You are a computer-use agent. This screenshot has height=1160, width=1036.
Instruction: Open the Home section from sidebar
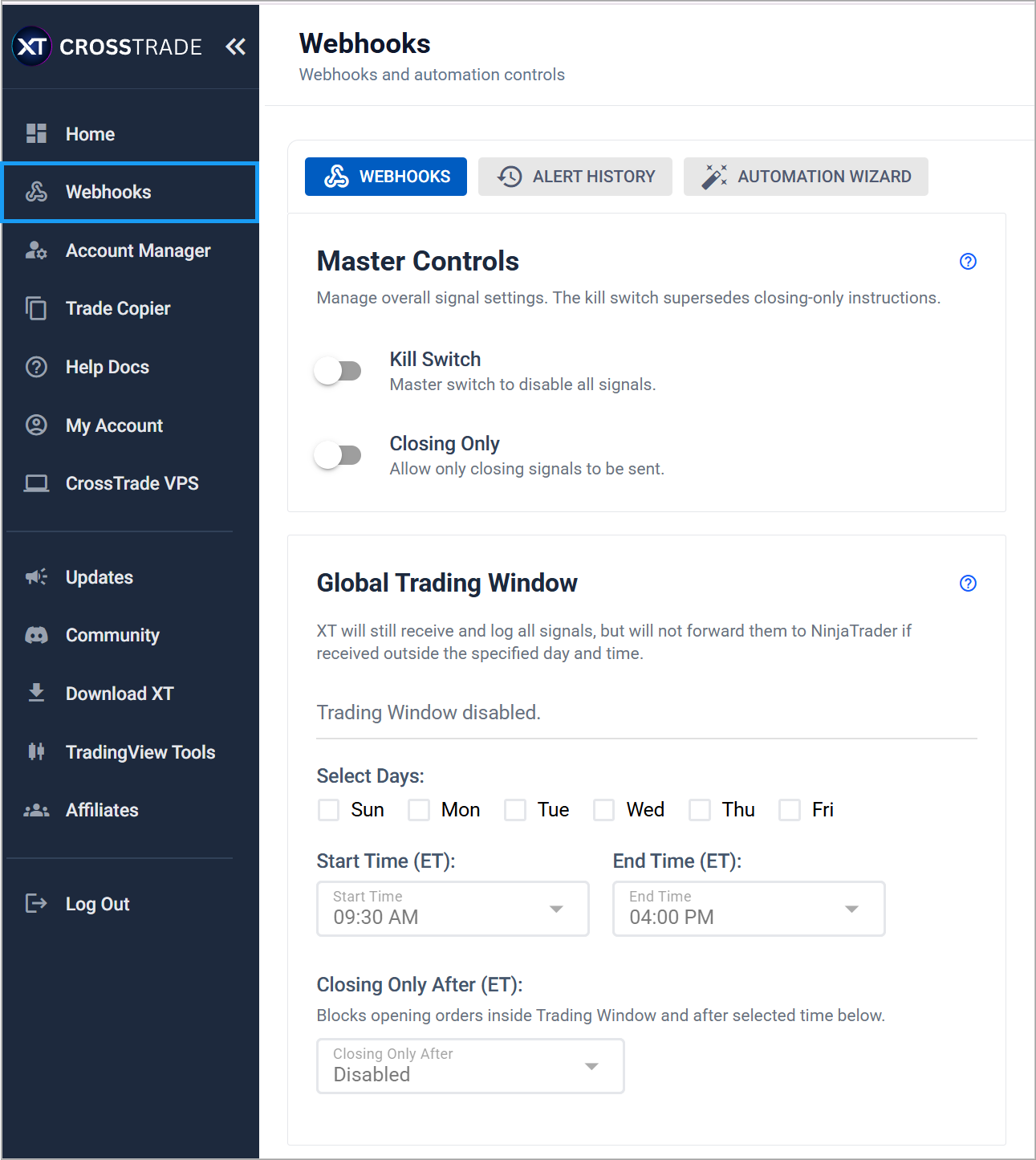tap(89, 133)
